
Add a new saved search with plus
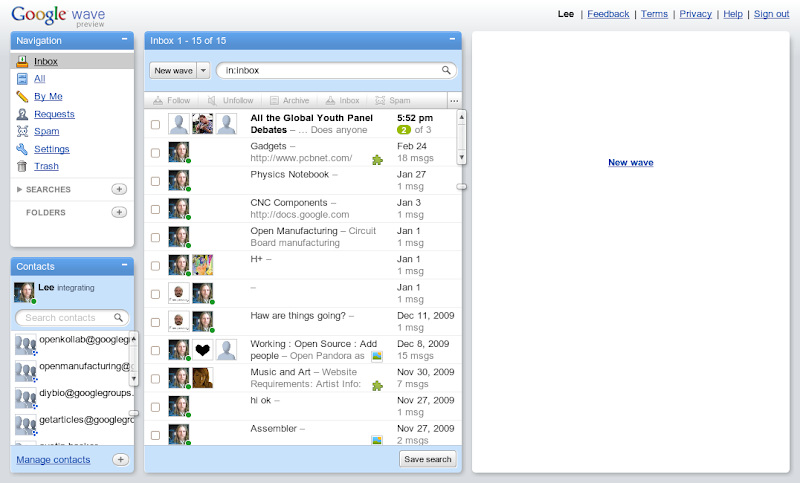[x=119, y=189]
